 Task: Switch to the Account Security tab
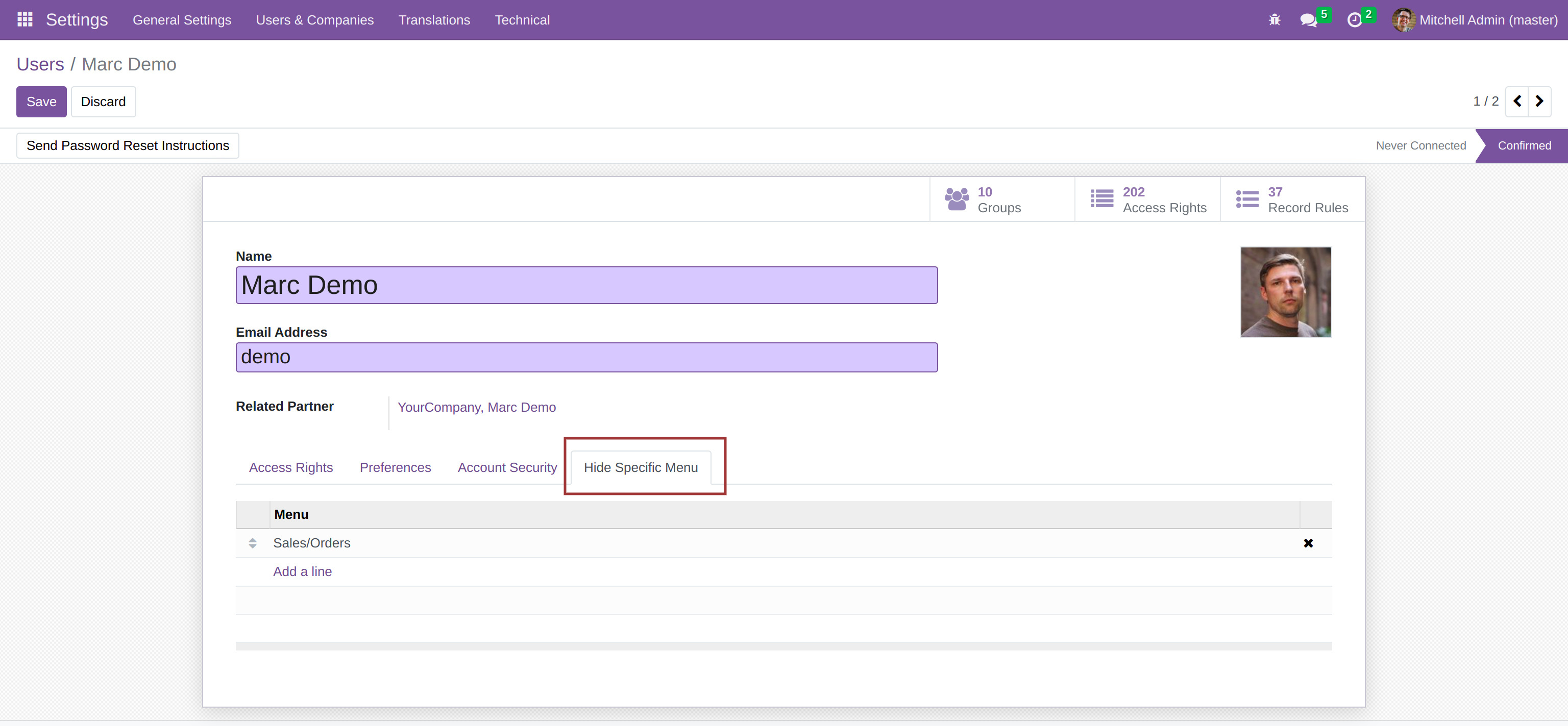[507, 467]
